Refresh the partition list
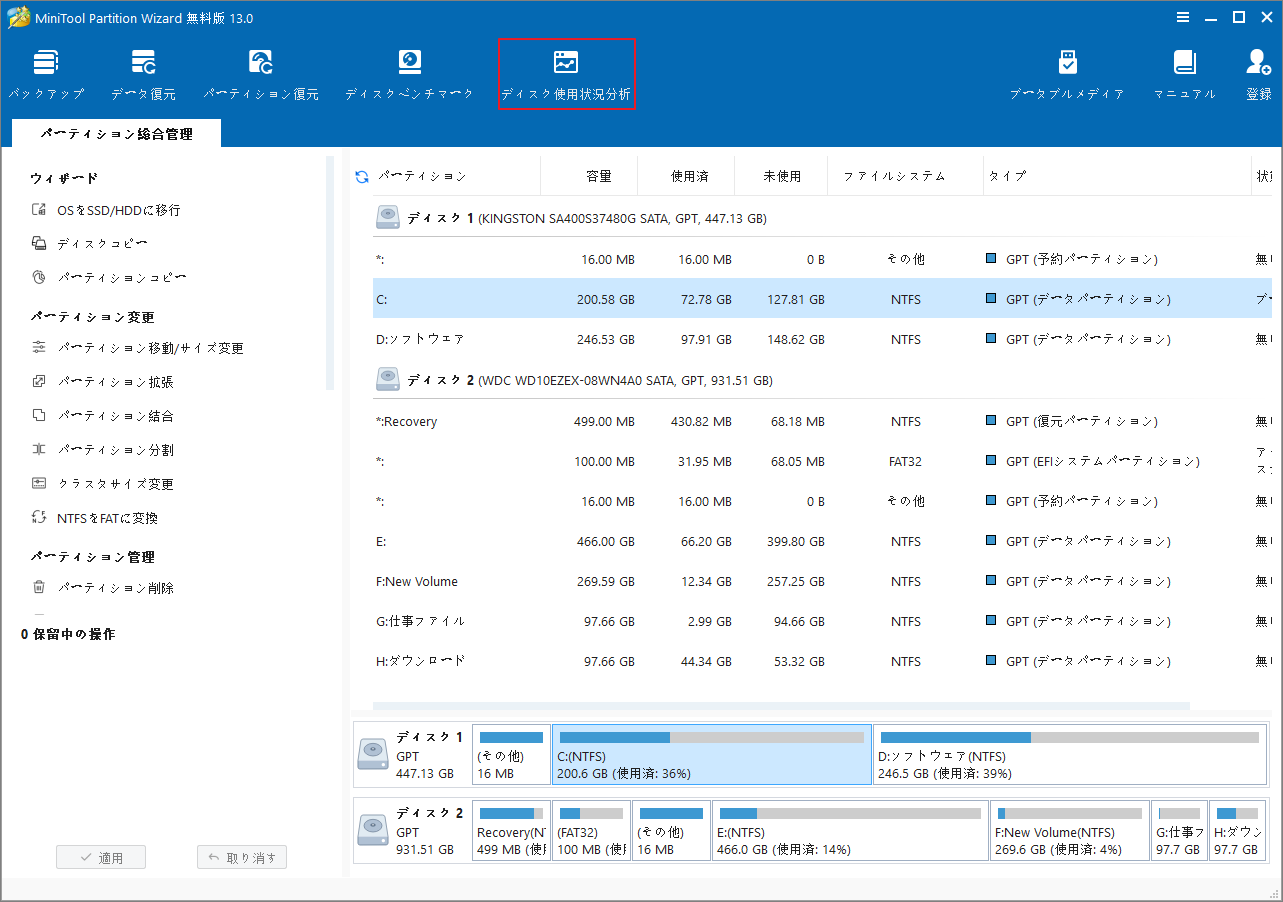The image size is (1283, 902). (x=360, y=175)
